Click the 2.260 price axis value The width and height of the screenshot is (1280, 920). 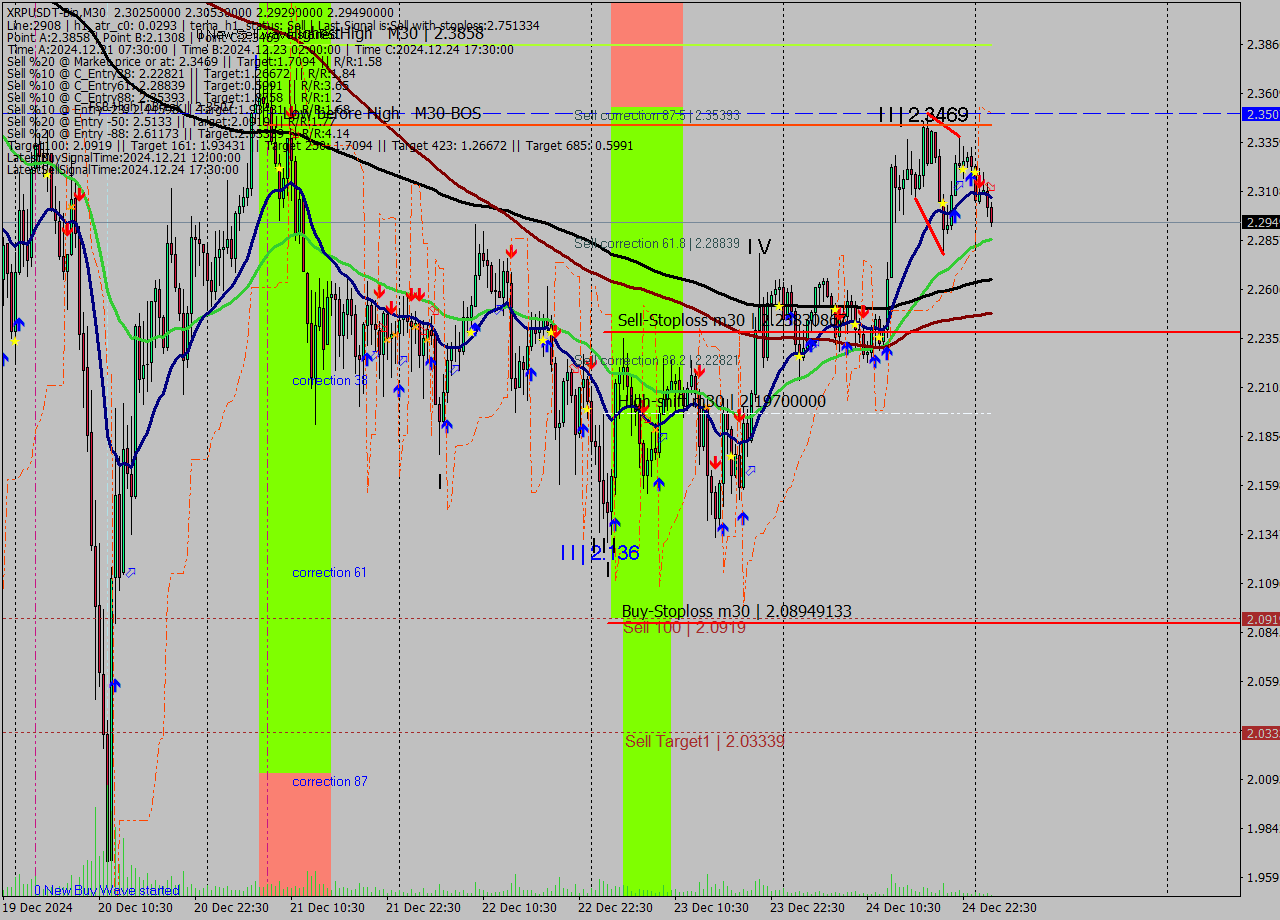coord(1263,290)
